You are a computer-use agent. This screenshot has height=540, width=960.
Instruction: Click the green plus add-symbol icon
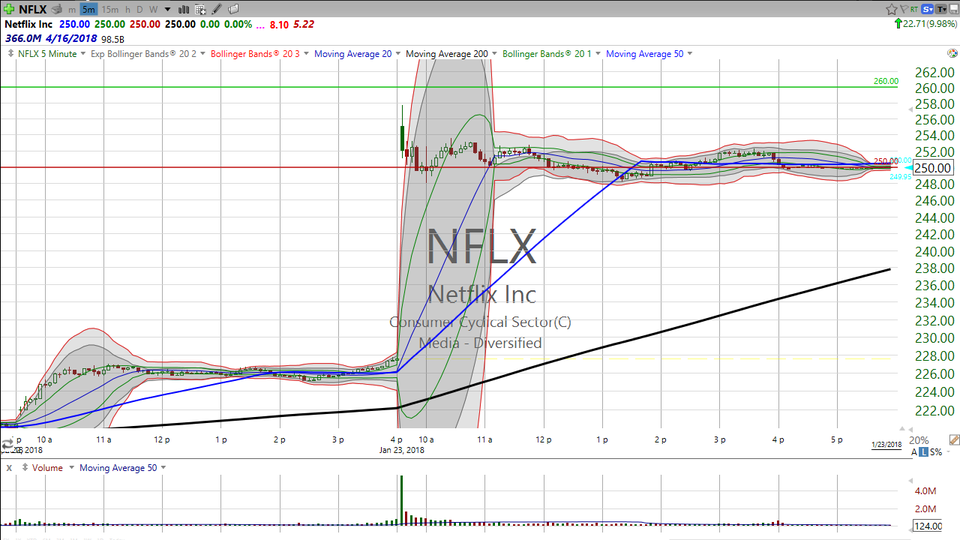coord(9,9)
